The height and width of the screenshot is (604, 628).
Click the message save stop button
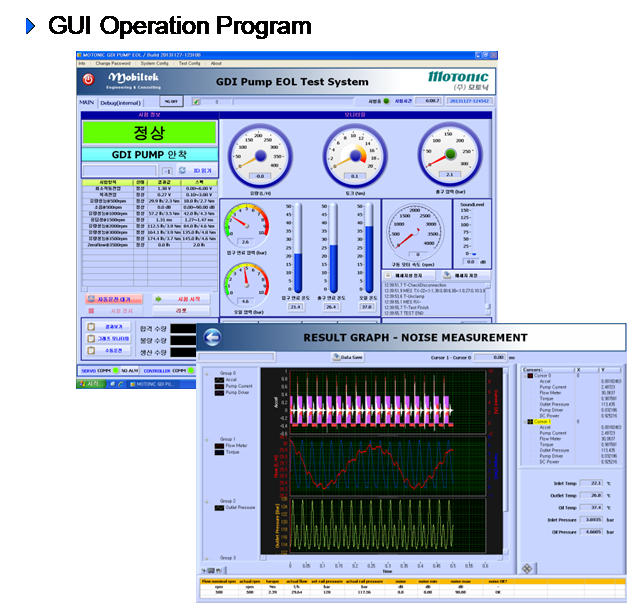pyautogui.click(x=409, y=276)
